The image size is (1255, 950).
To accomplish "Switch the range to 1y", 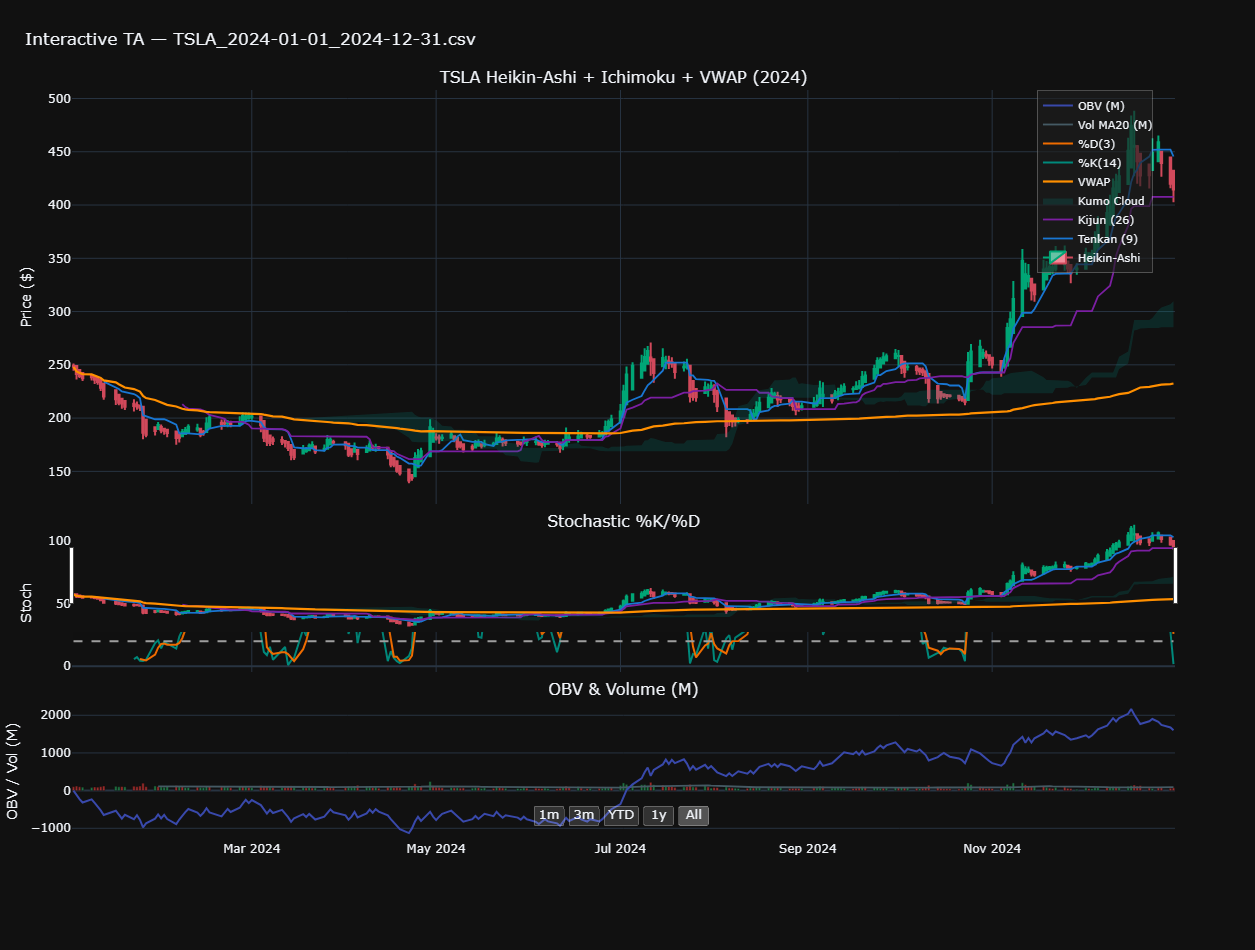I will tap(658, 815).
